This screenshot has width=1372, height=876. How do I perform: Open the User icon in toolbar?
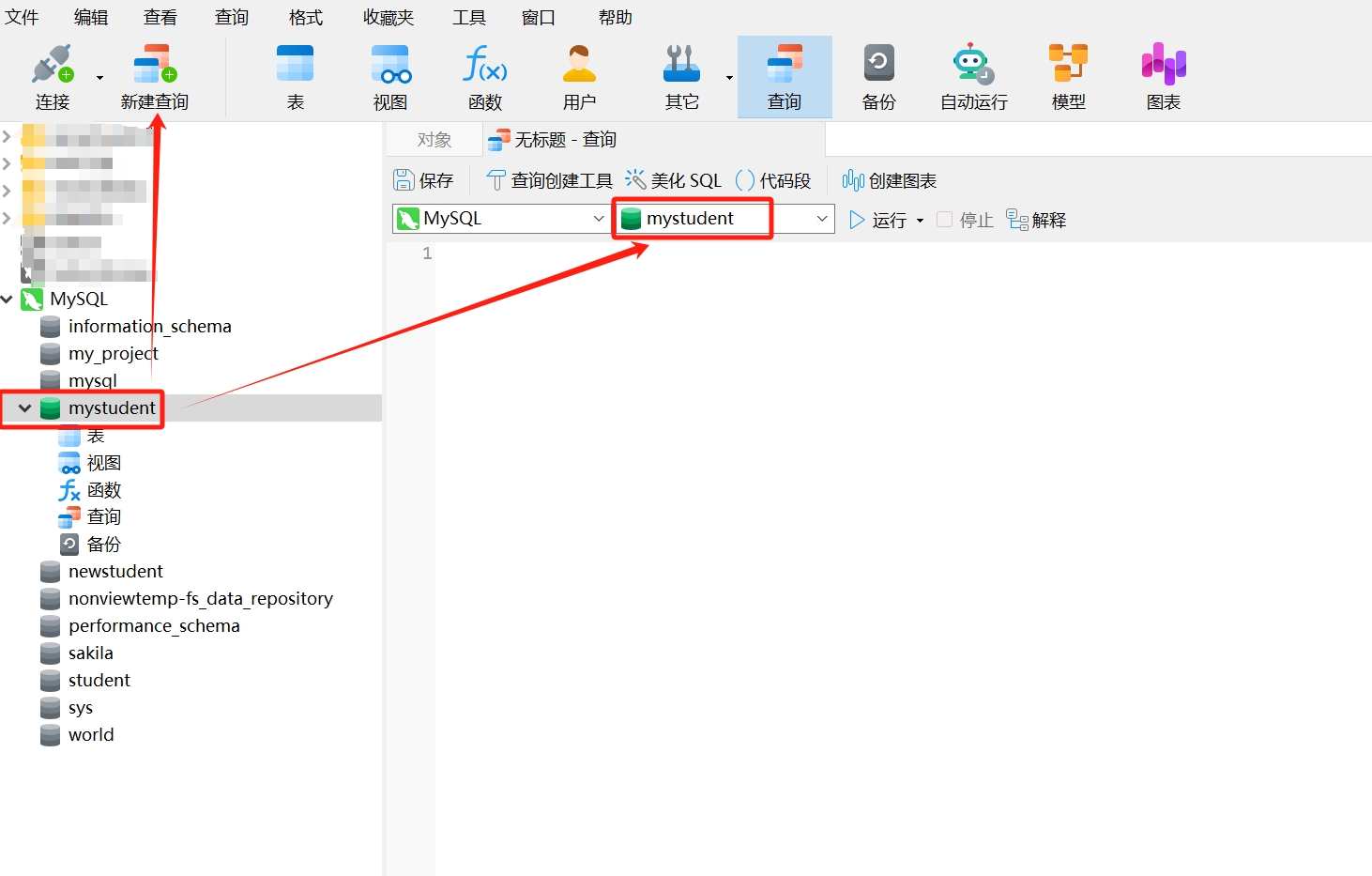click(579, 65)
